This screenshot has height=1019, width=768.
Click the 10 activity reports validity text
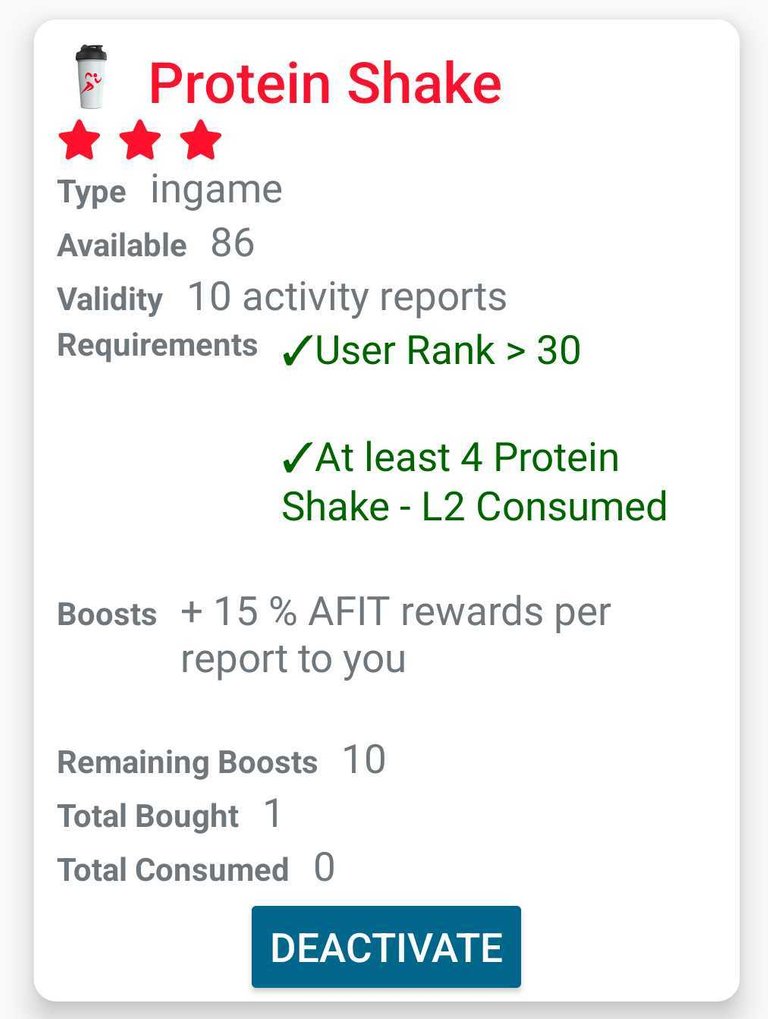347,298
